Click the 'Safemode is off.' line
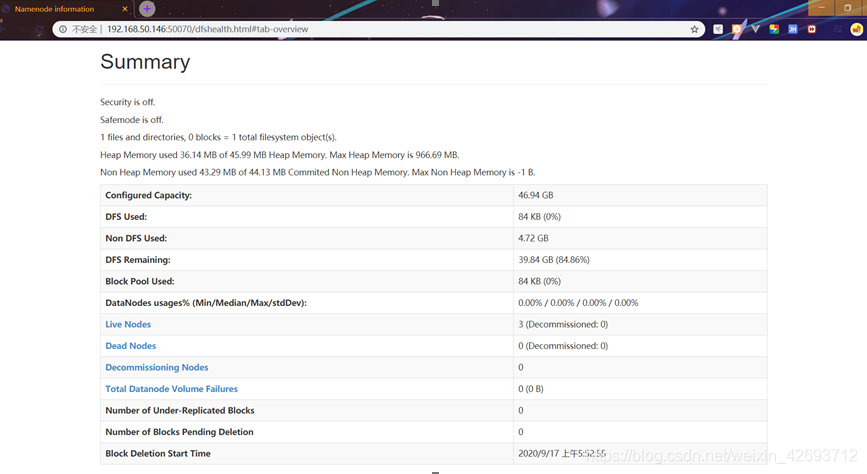 [132, 119]
